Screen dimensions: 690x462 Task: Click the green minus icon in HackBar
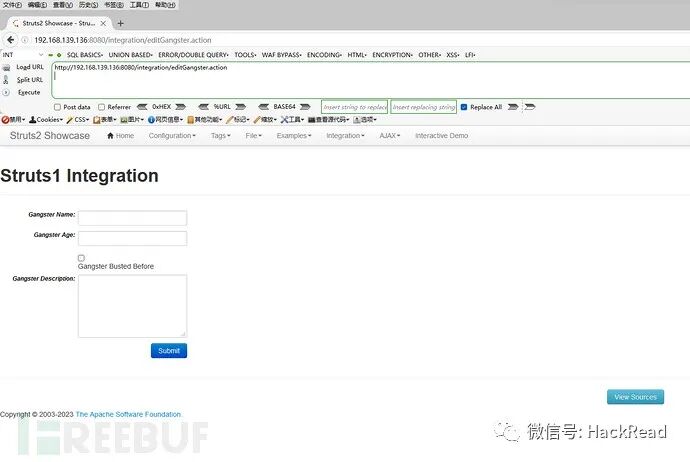pos(51,55)
